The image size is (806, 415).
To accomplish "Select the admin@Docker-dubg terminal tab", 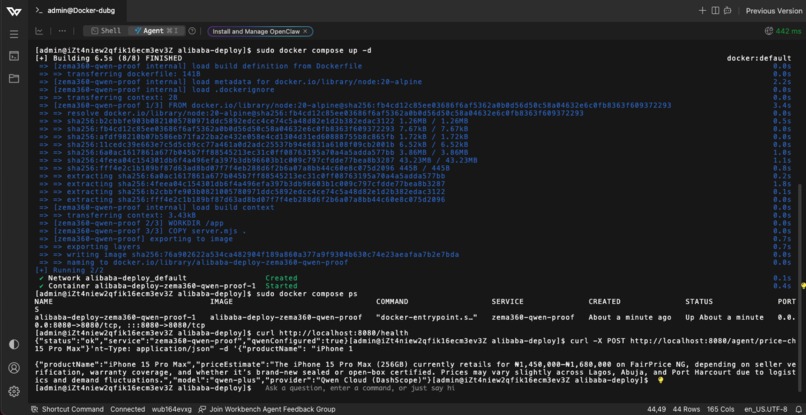I will click(x=76, y=10).
